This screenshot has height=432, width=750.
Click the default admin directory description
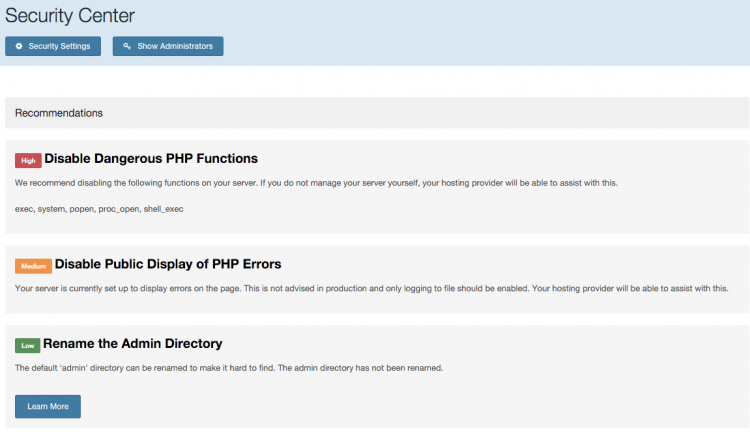coord(229,368)
